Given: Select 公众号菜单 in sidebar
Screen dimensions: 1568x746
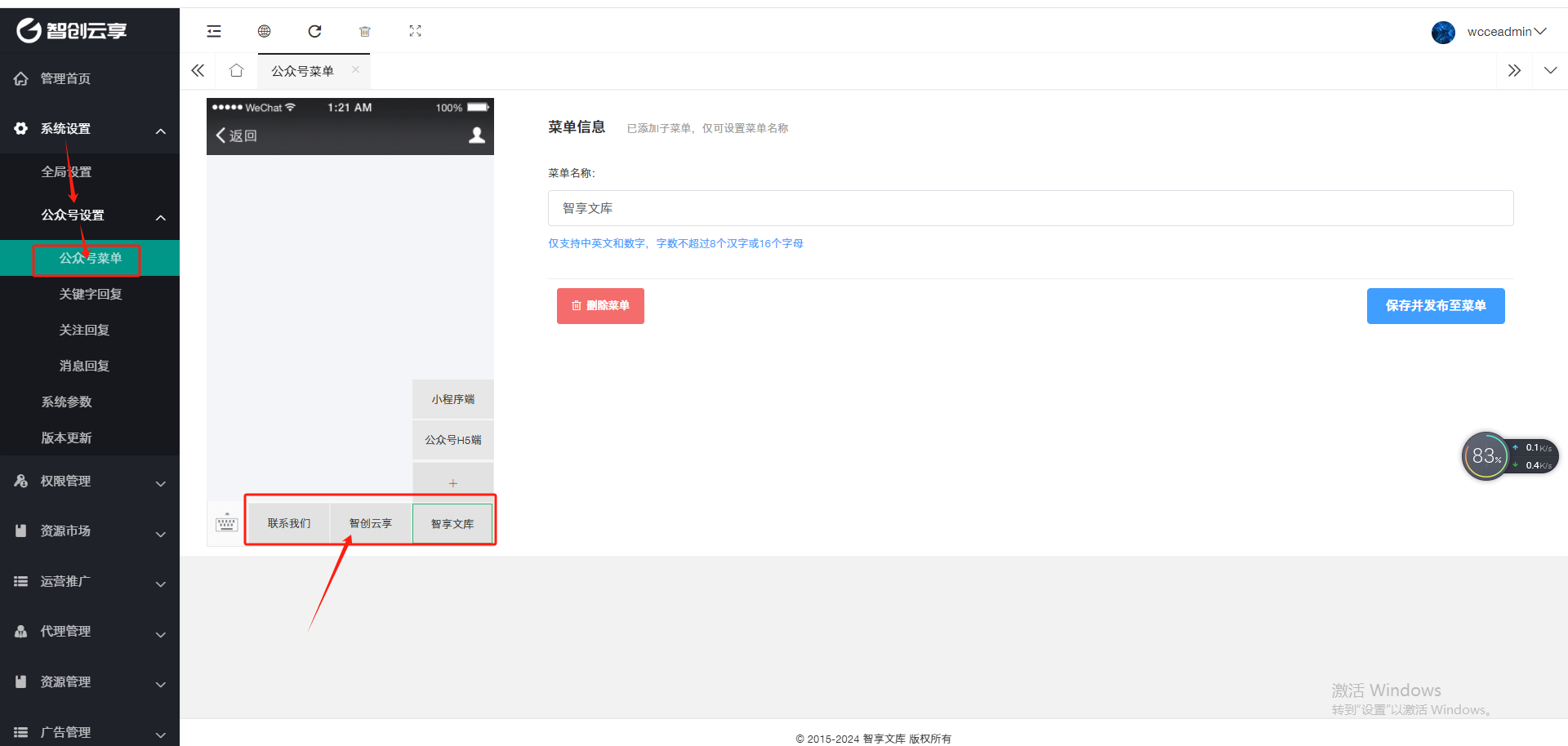Looking at the screenshot, I should pos(90,258).
